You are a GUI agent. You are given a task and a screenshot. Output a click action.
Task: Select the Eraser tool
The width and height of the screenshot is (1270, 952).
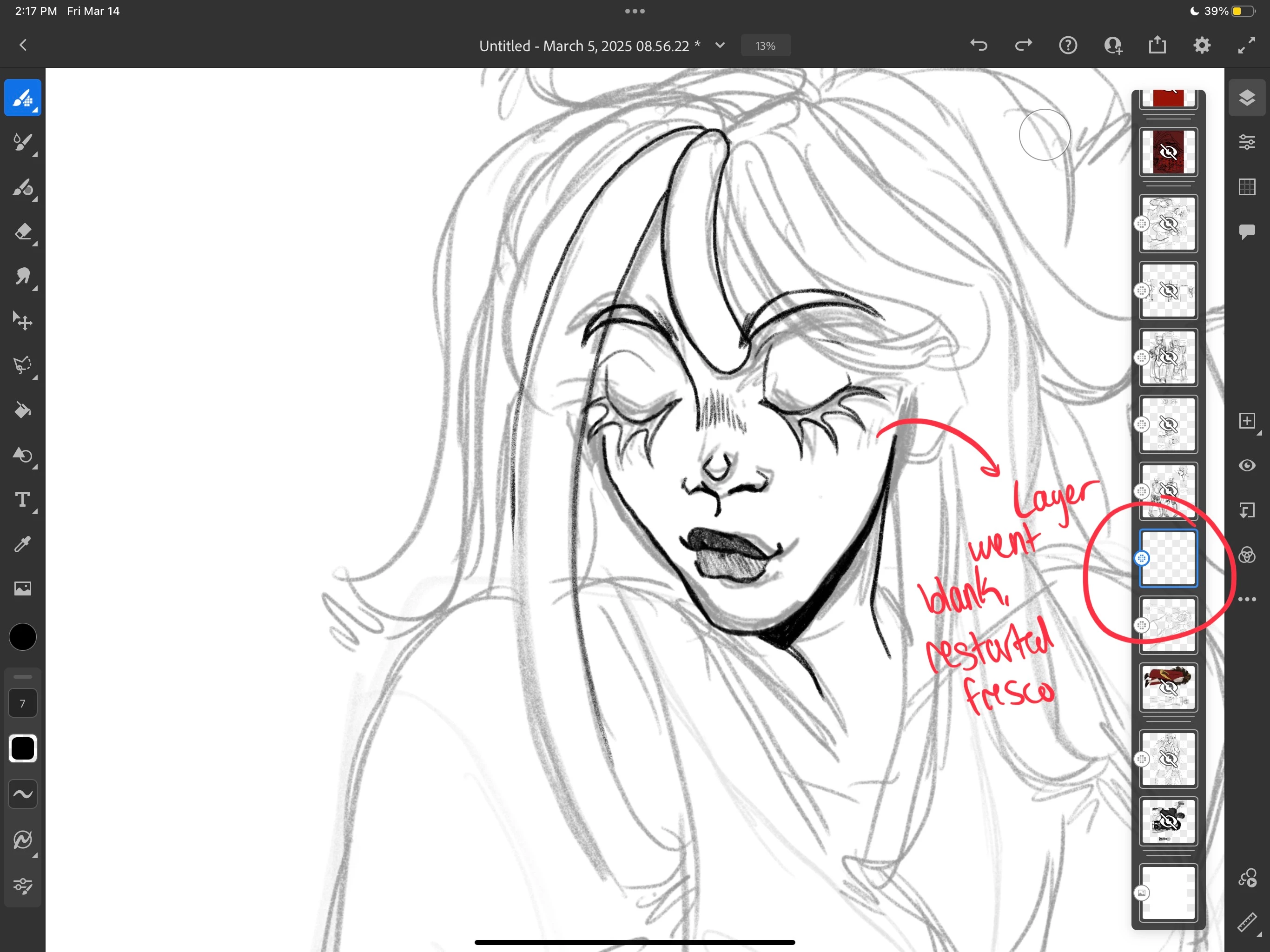[x=22, y=231]
